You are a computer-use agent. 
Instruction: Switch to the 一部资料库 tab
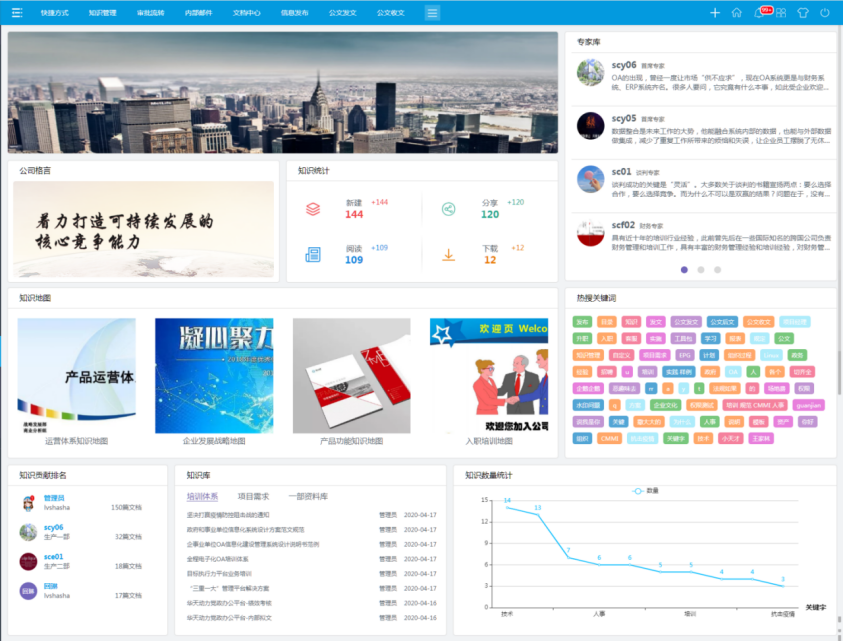pyautogui.click(x=308, y=496)
